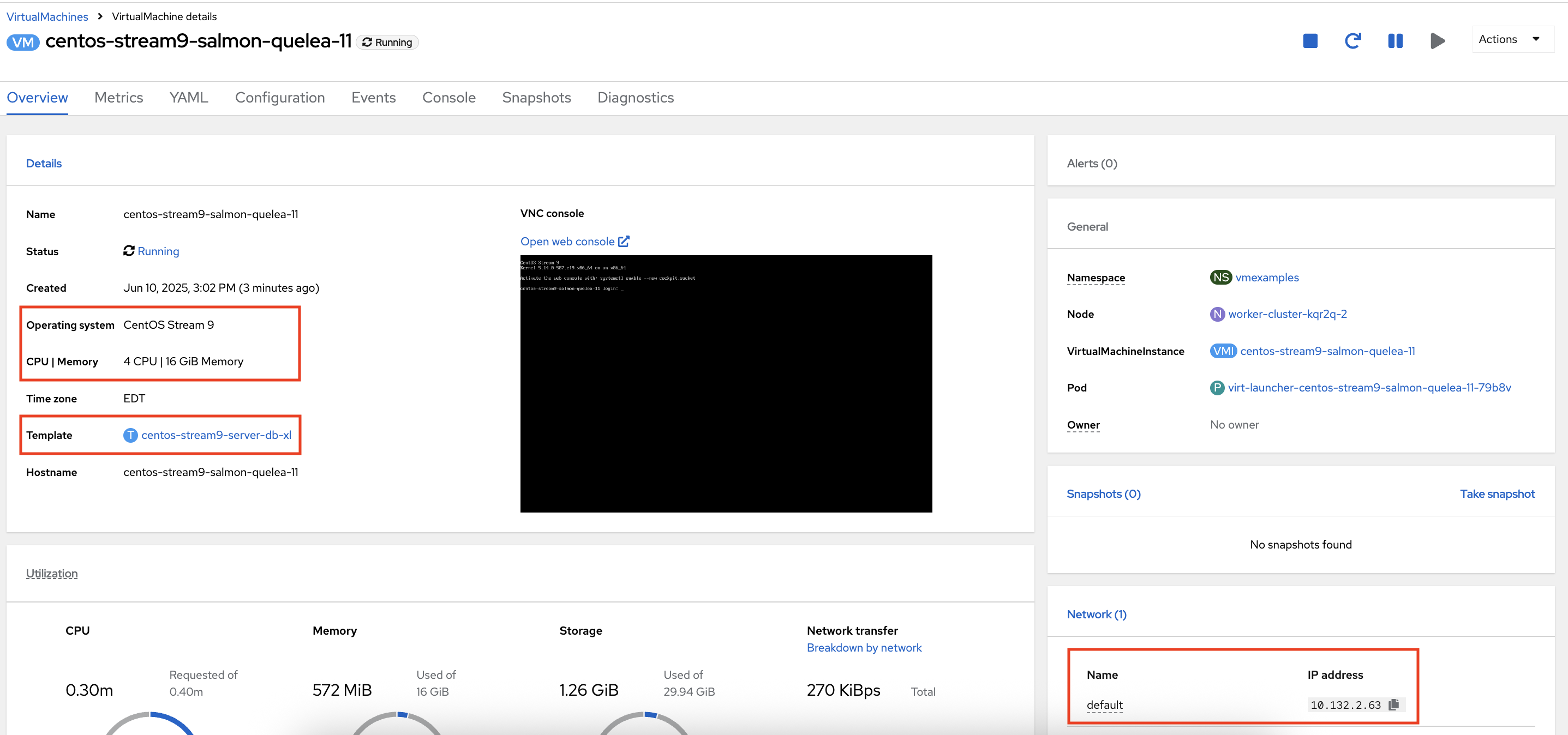Image resolution: width=1568 pixels, height=735 pixels.
Task: Click the 572 MiB memory usage value
Action: 342,690
